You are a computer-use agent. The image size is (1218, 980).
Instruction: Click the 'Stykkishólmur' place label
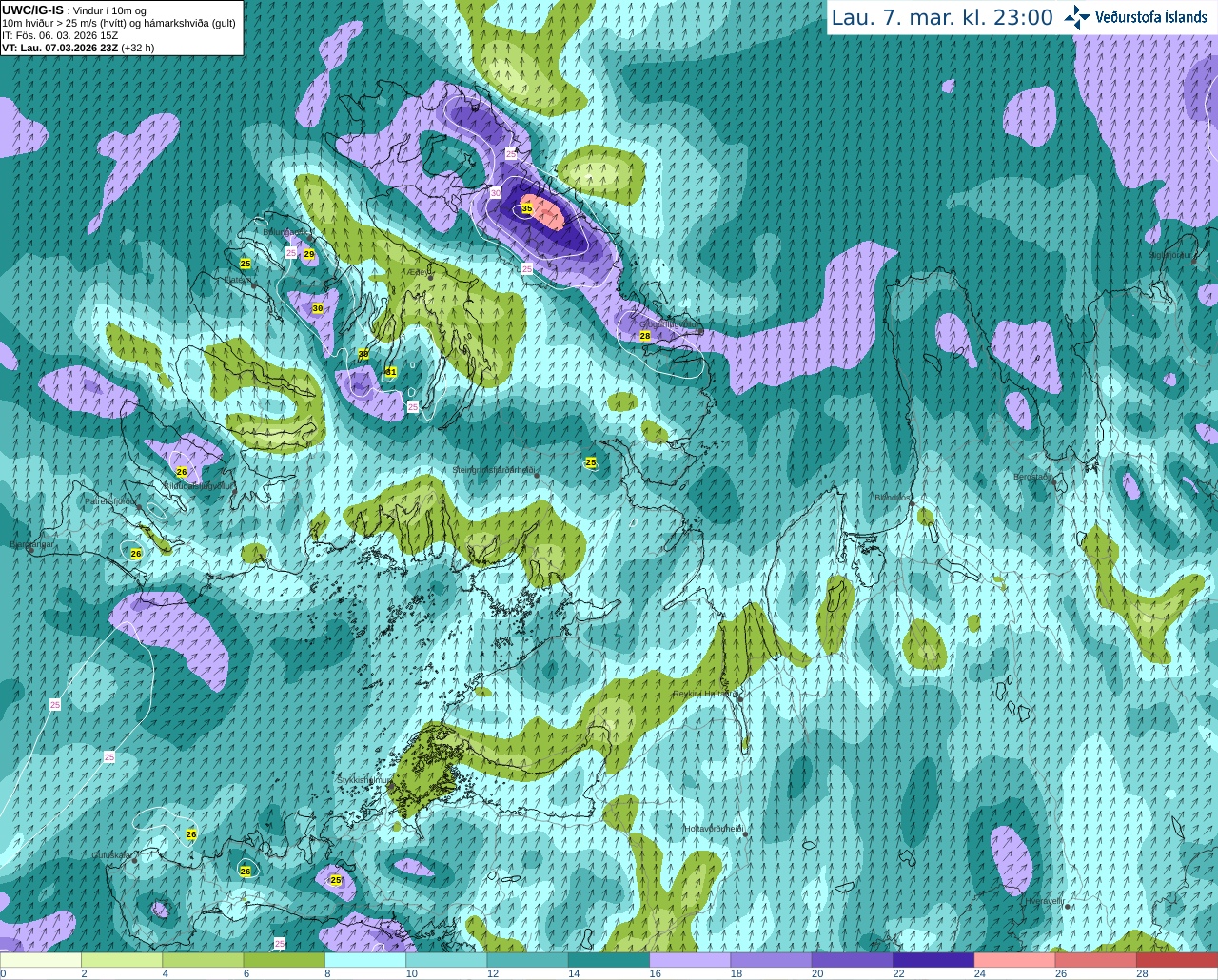click(x=364, y=780)
